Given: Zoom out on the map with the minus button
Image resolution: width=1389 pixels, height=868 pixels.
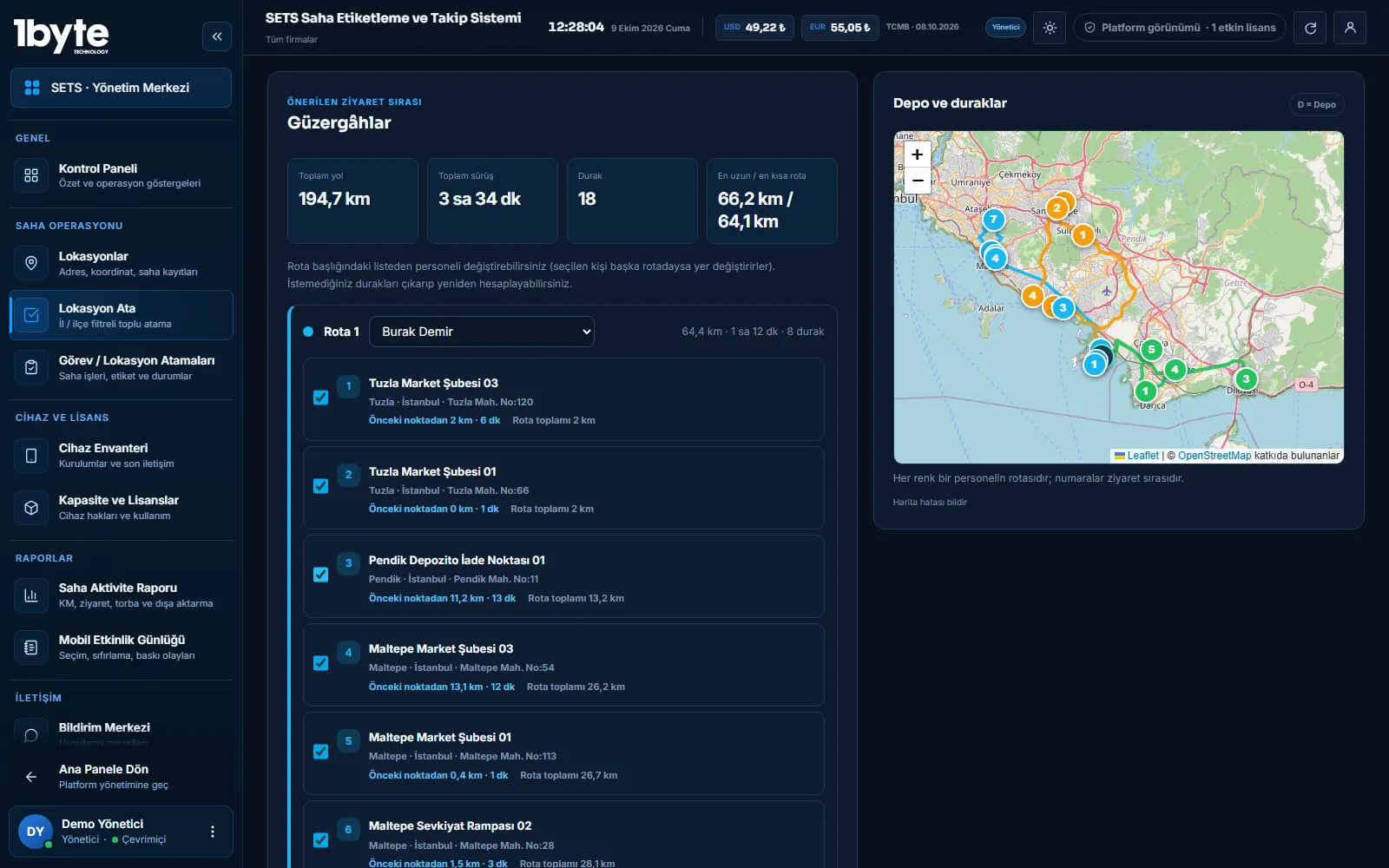Looking at the screenshot, I should point(918,181).
